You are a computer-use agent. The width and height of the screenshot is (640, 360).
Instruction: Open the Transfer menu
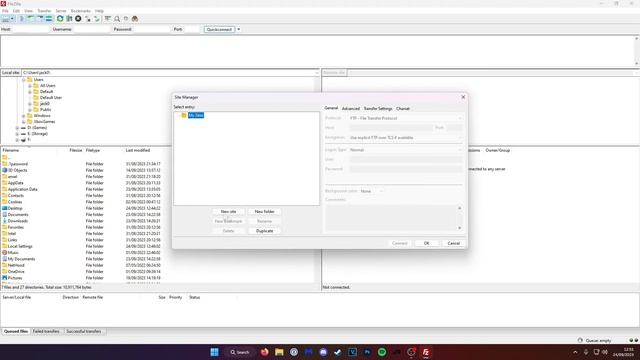[44, 11]
